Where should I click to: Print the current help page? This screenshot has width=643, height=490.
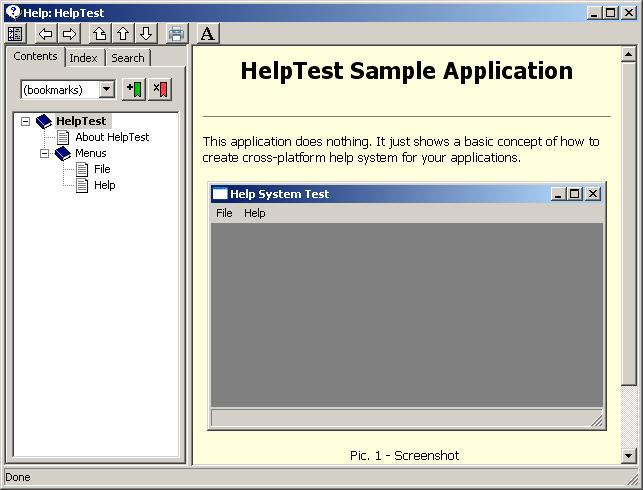pos(176,34)
